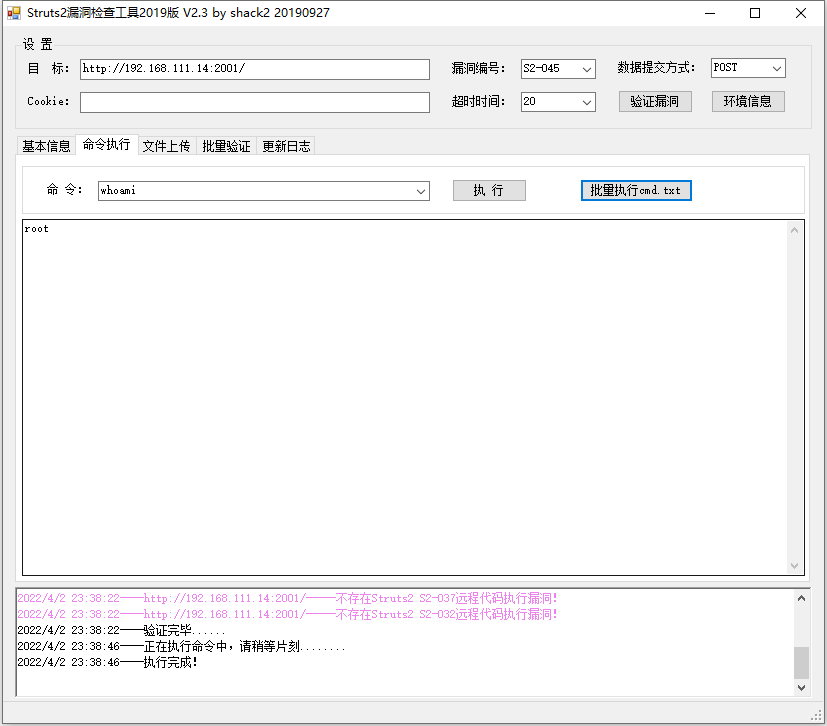Open the 文件上传 tab
Screen dimensions: 827x726
pos(167,146)
